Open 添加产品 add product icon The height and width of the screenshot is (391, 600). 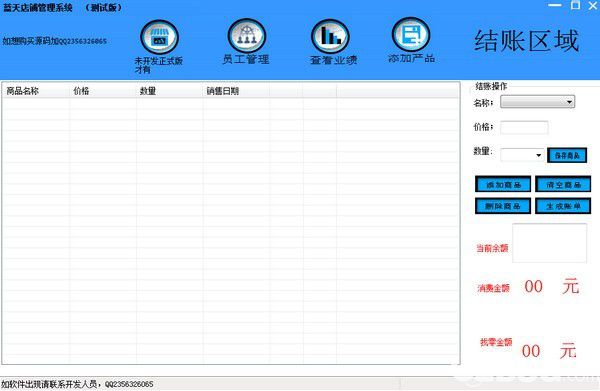point(411,35)
